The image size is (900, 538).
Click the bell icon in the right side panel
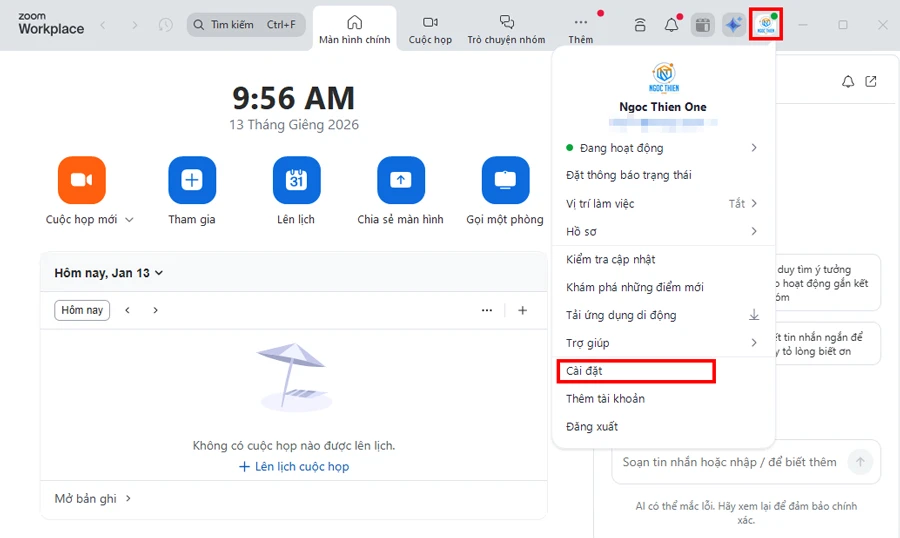[x=848, y=82]
